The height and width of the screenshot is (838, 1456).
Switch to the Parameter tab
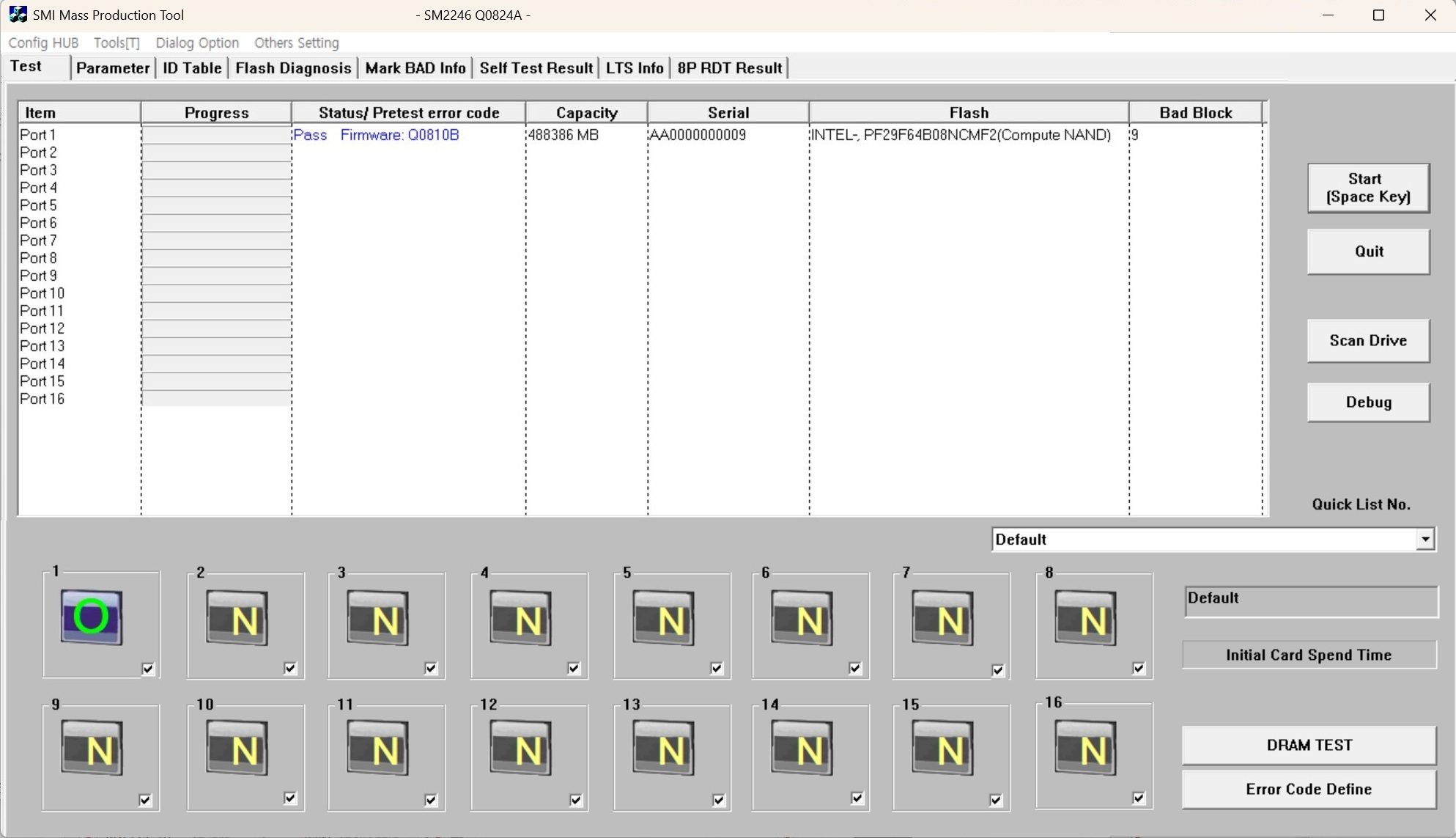point(112,68)
